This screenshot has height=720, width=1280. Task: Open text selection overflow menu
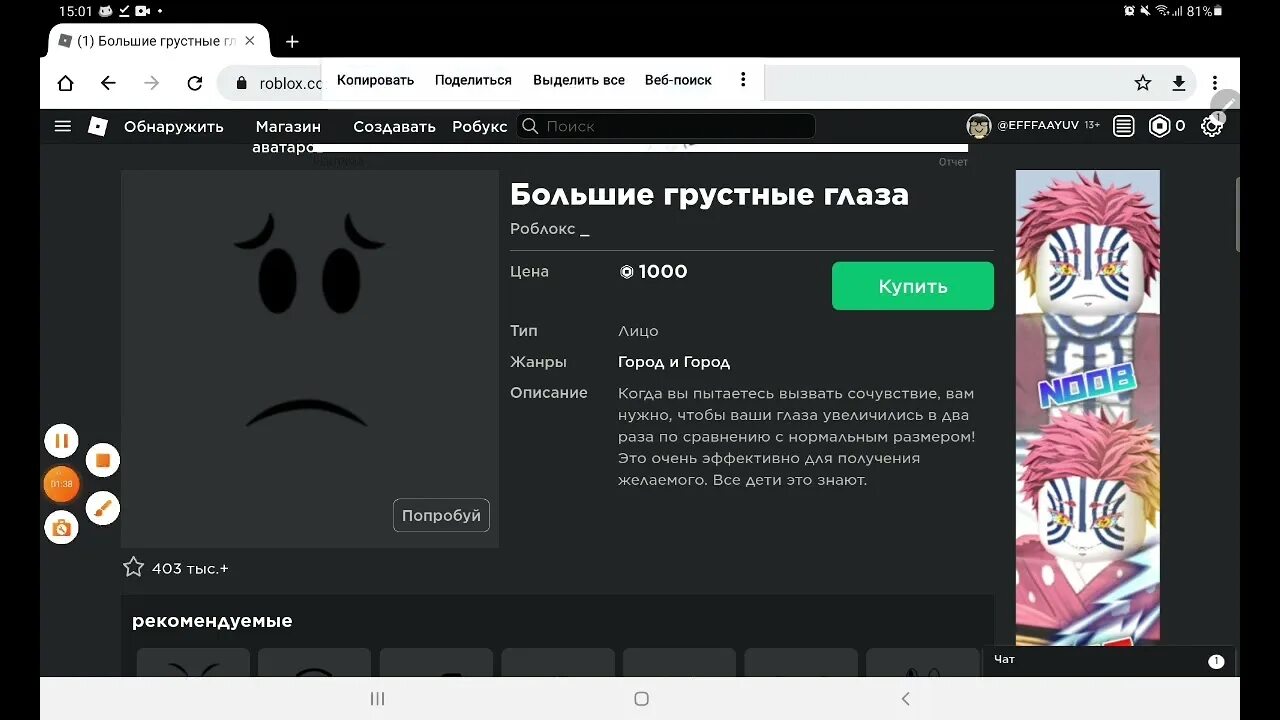pos(743,80)
